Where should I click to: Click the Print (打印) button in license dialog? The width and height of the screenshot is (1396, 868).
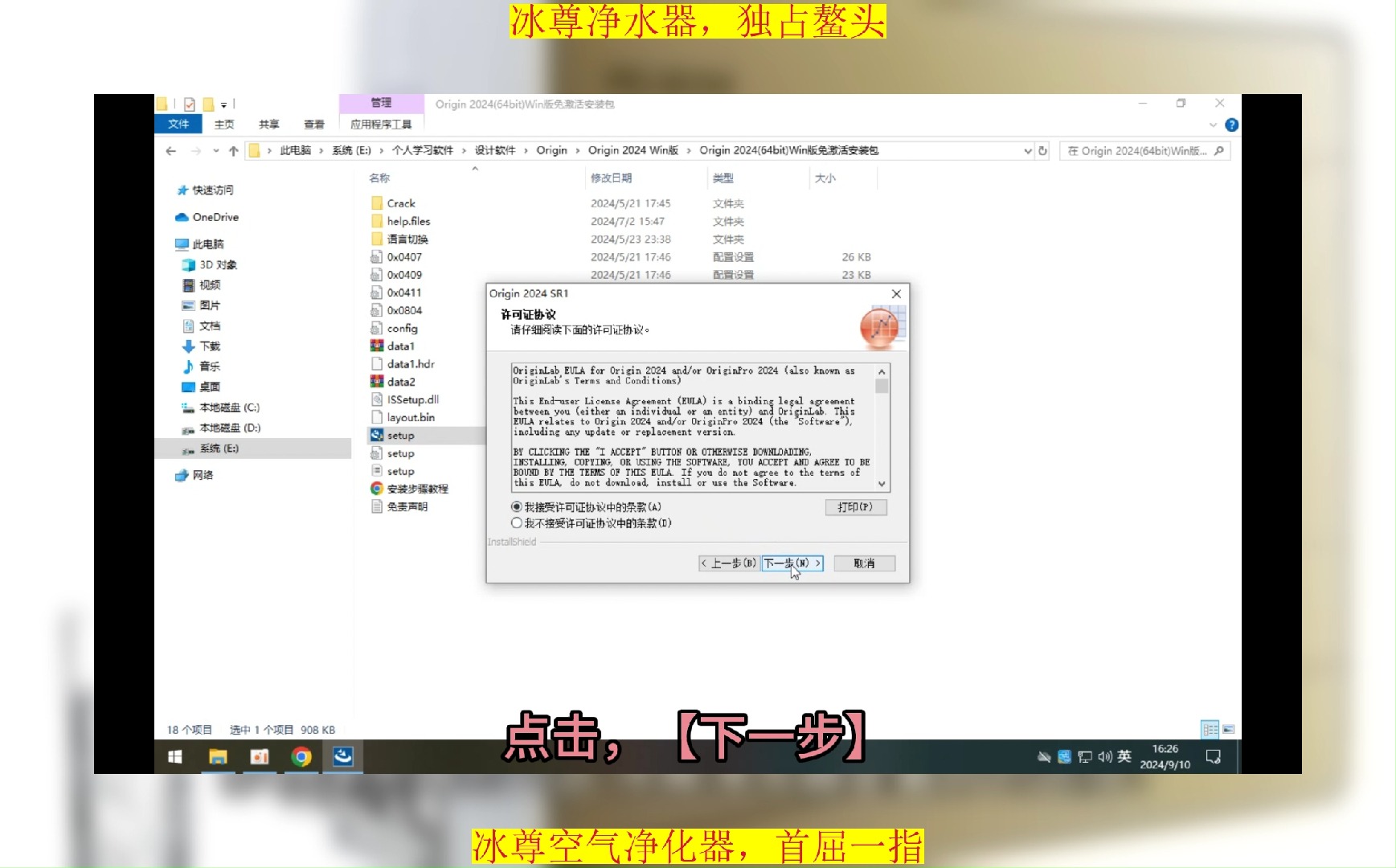855,507
